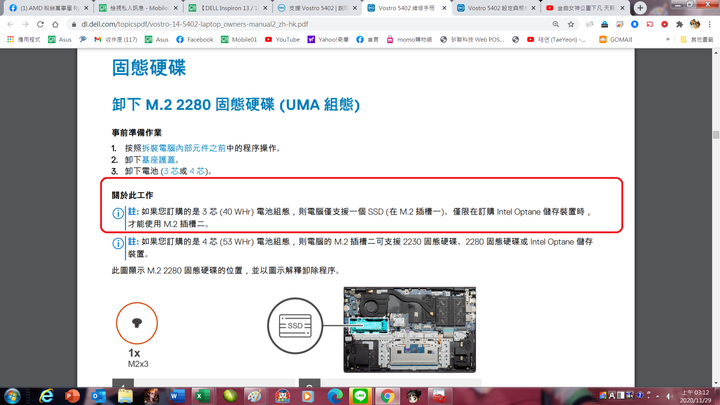Show hidden system tray icons
The width and height of the screenshot is (720, 405).
click(658, 396)
